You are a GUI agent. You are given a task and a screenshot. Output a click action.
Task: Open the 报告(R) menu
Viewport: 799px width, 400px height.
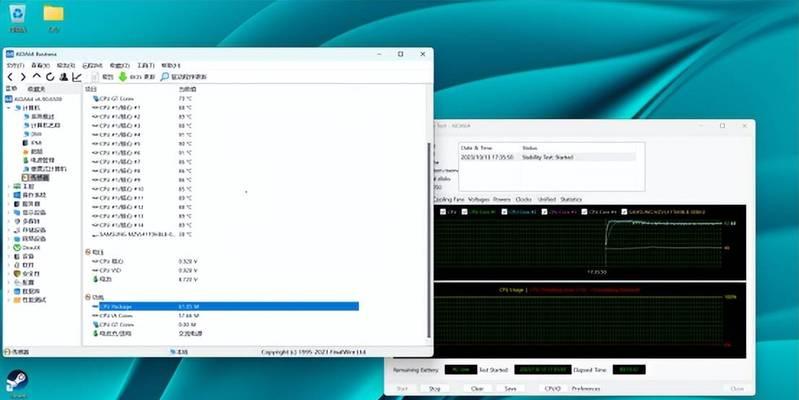(x=66, y=66)
